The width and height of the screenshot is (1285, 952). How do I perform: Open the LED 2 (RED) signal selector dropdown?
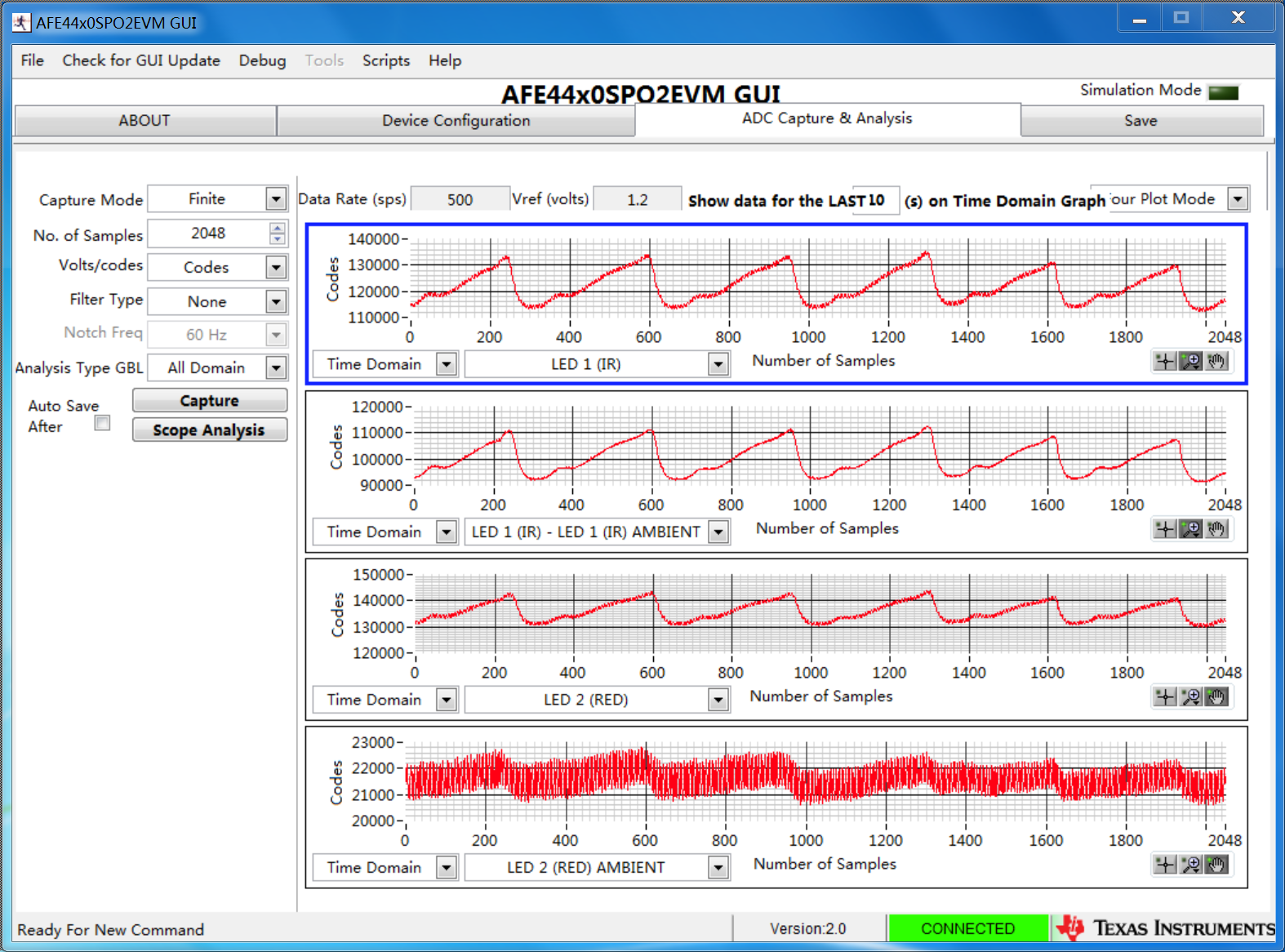point(718,700)
